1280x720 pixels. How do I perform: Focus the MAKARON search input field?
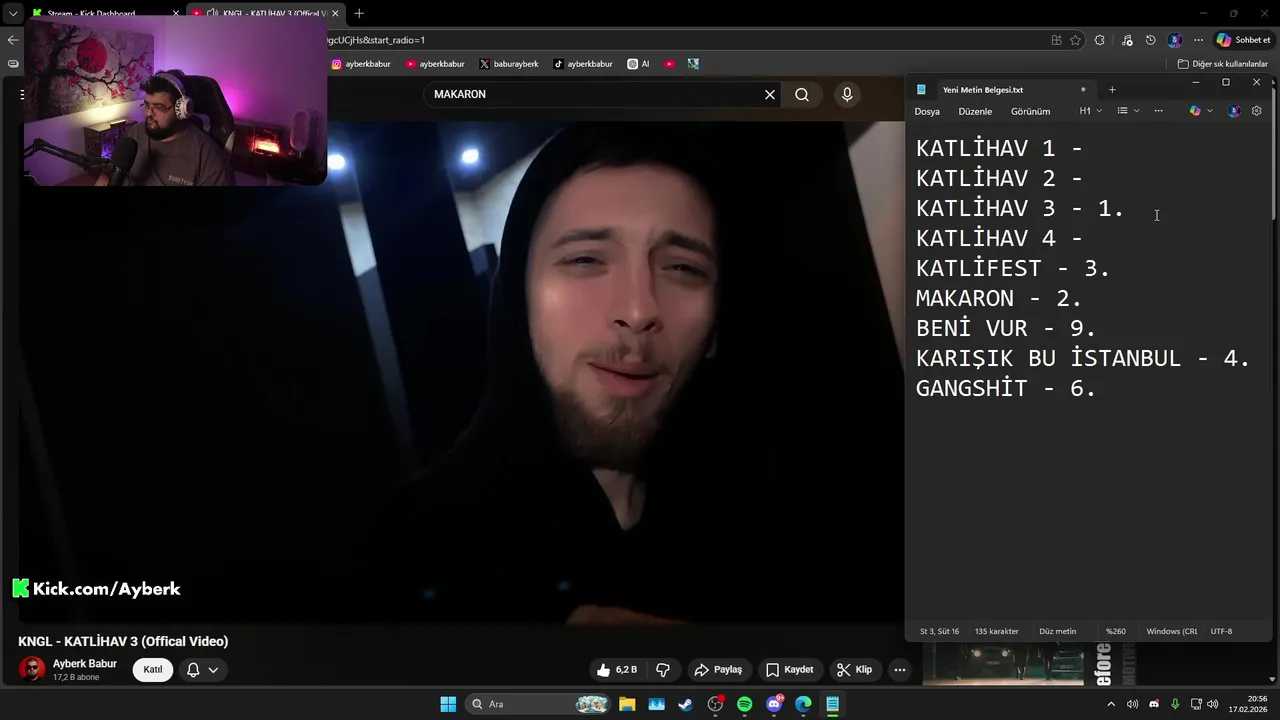(595, 94)
